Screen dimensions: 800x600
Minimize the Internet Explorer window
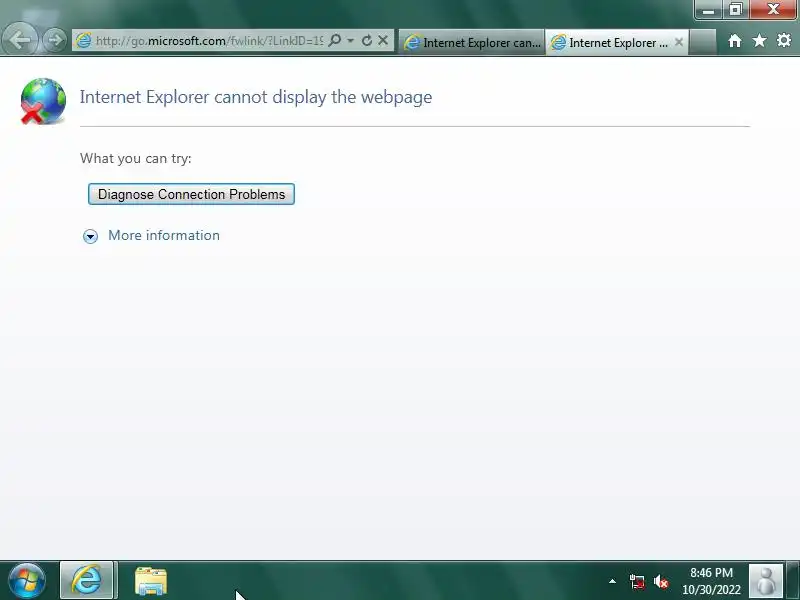708,9
